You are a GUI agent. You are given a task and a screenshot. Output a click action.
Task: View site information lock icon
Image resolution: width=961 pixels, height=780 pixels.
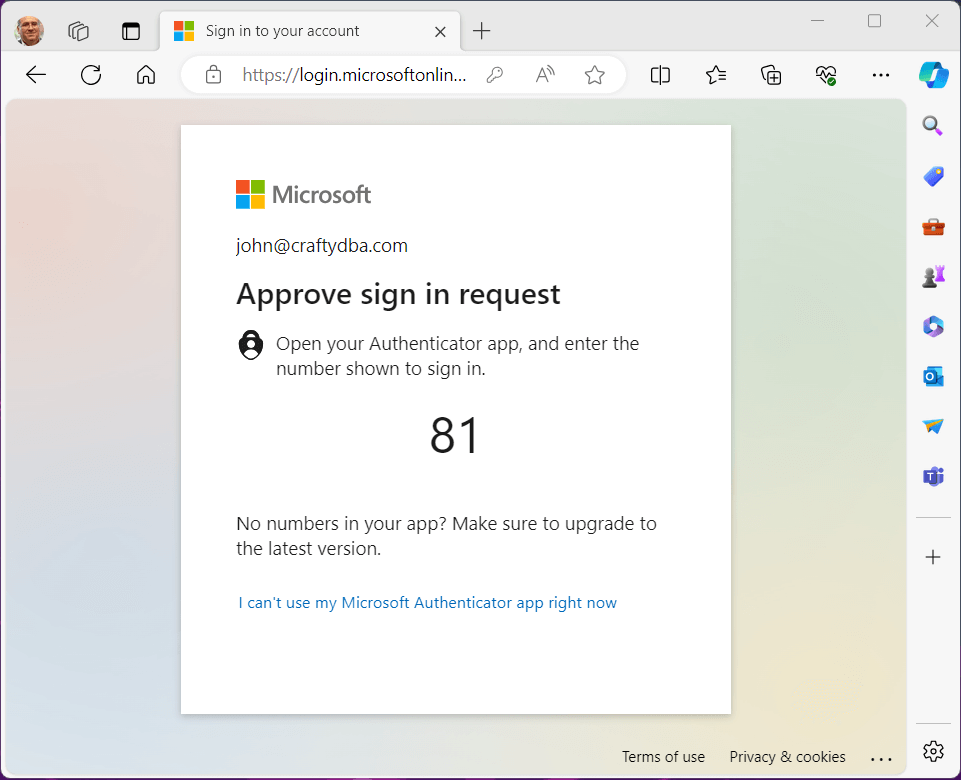coord(213,75)
